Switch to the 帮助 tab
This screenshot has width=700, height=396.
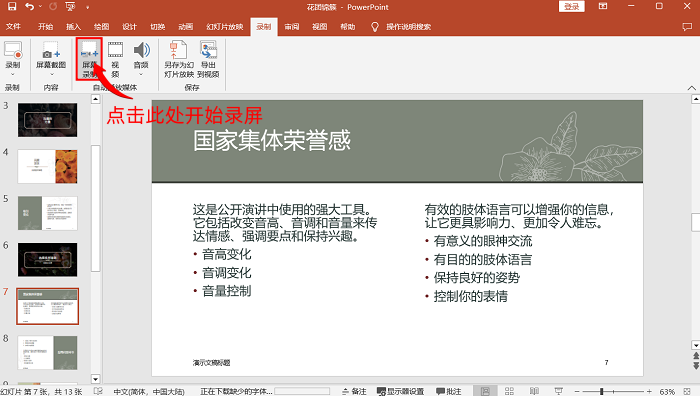point(348,27)
